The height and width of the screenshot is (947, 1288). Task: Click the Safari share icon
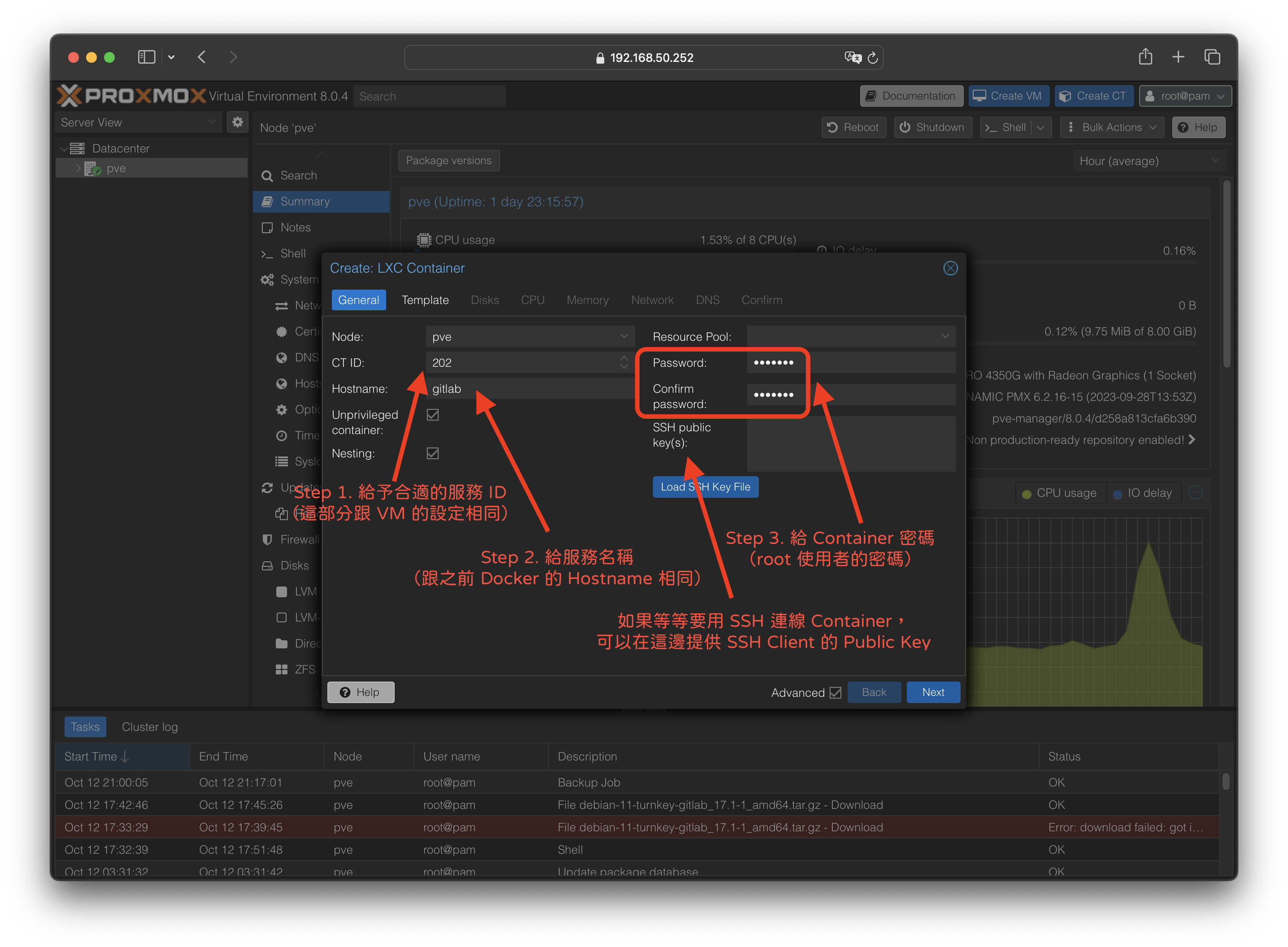pyautogui.click(x=1145, y=57)
